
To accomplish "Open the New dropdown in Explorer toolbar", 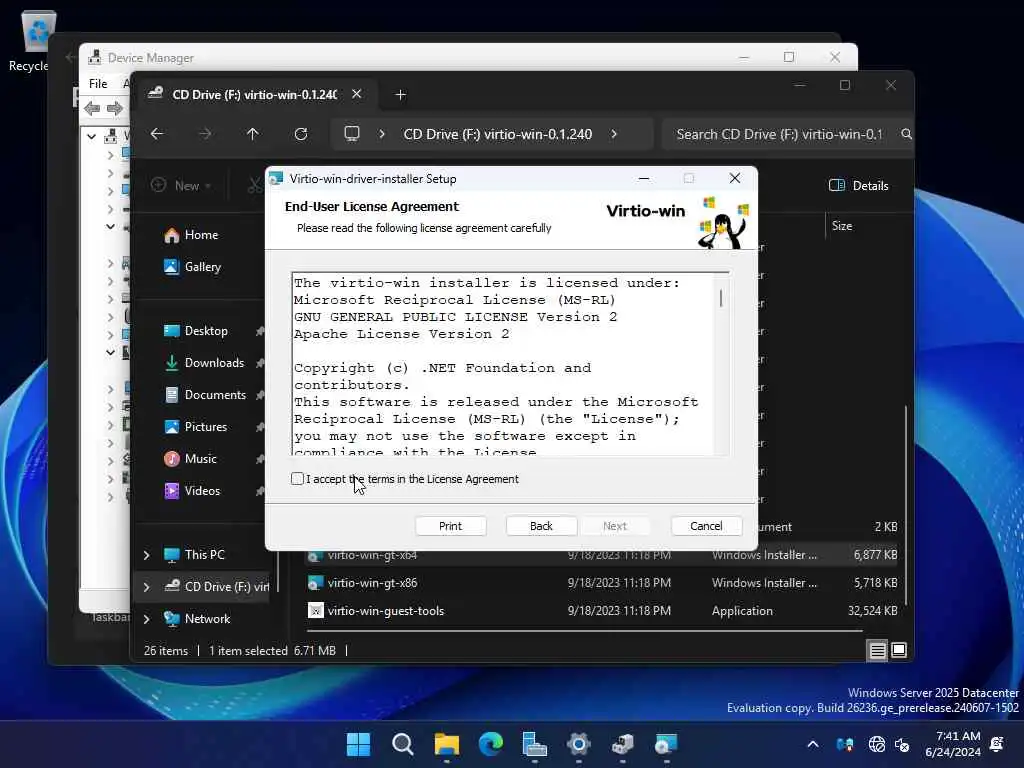I will tap(181, 185).
